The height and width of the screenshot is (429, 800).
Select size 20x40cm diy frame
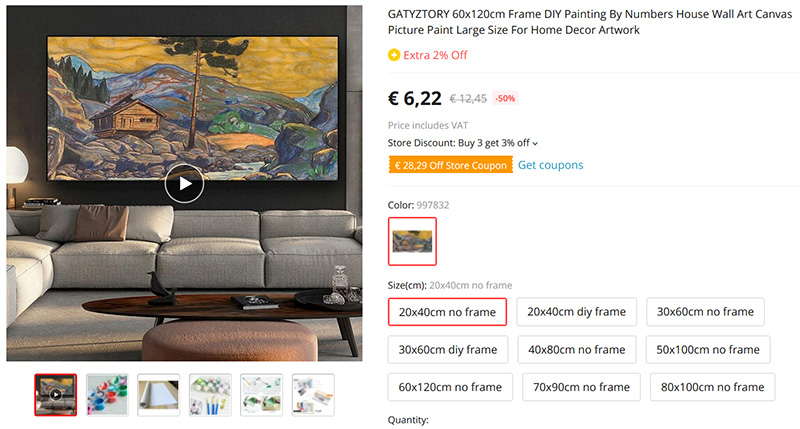coord(577,312)
